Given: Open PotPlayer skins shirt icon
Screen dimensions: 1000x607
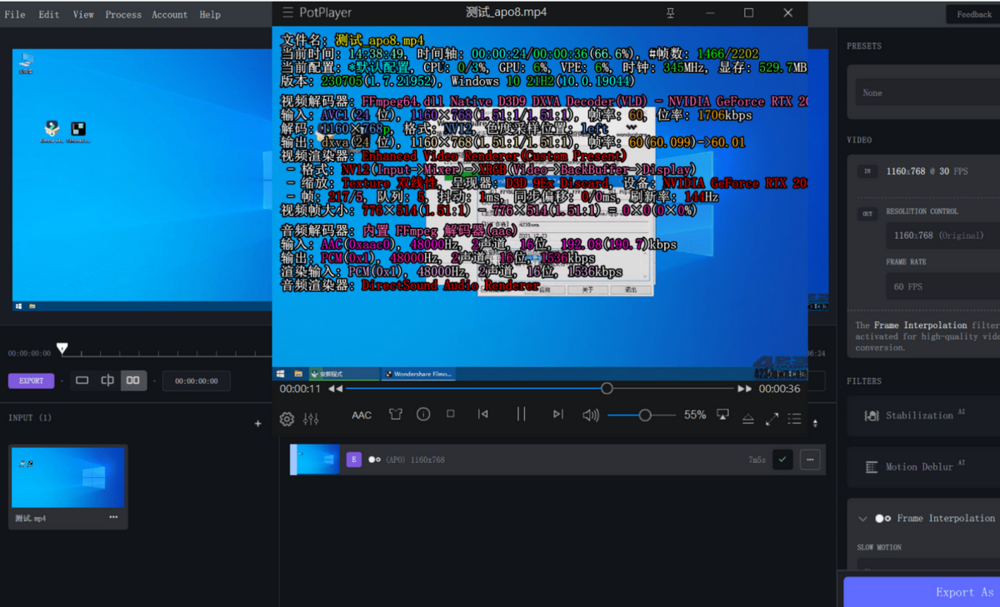Looking at the screenshot, I should (x=395, y=414).
